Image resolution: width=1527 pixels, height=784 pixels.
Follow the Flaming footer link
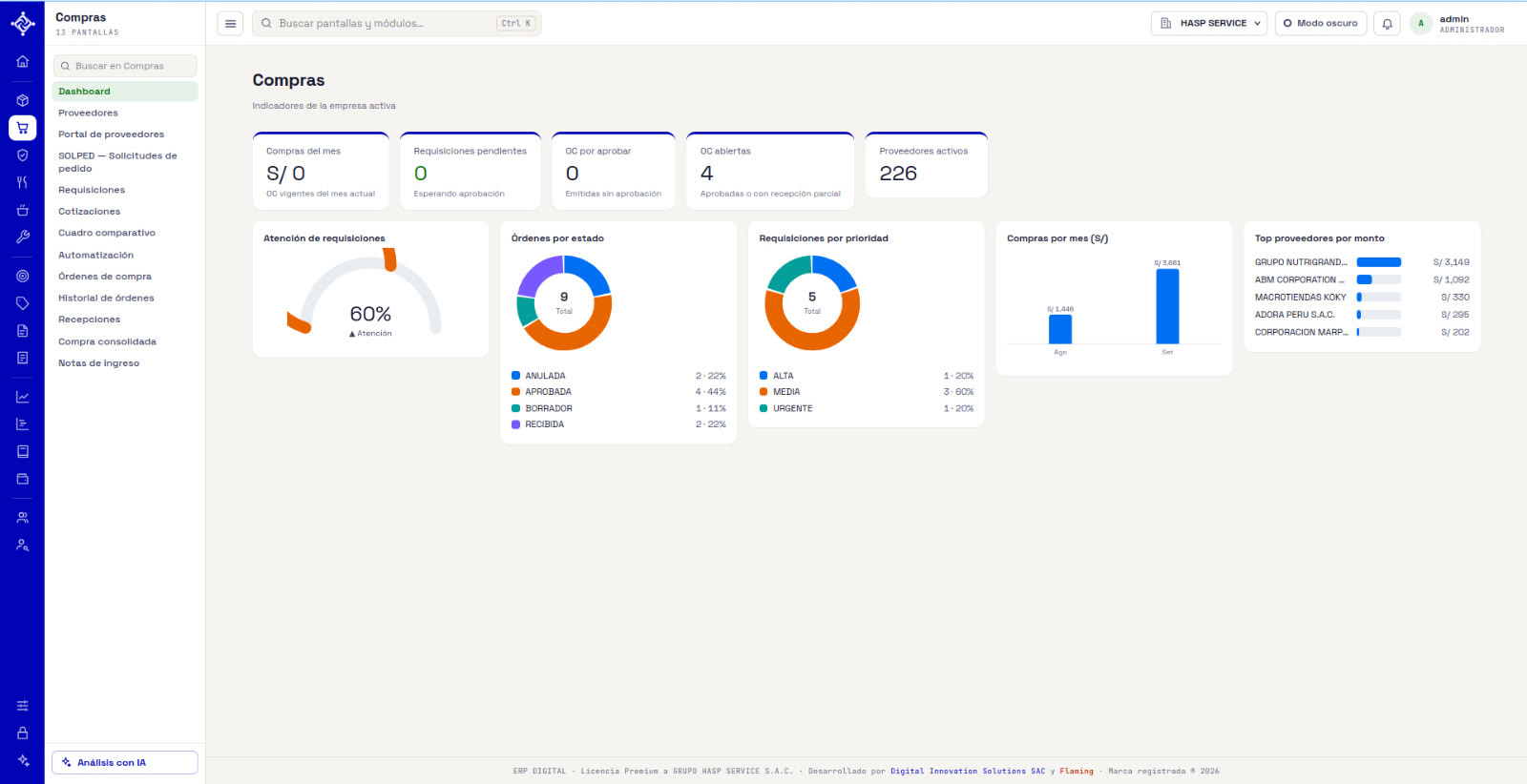pyautogui.click(x=1077, y=771)
